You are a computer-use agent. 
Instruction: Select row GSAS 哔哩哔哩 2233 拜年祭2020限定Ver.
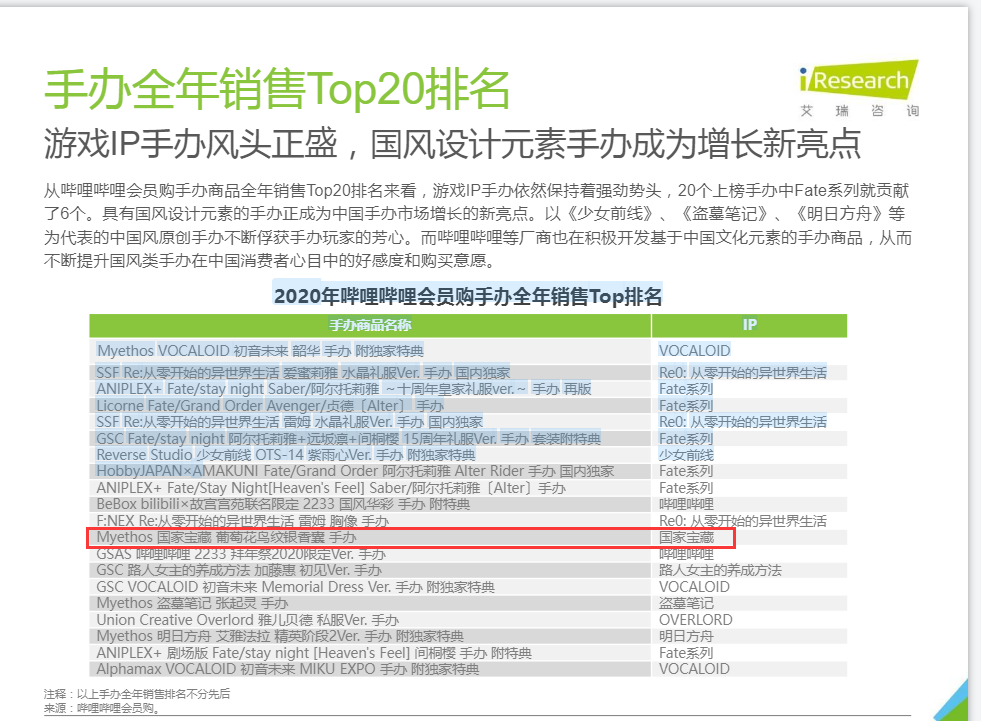point(468,554)
